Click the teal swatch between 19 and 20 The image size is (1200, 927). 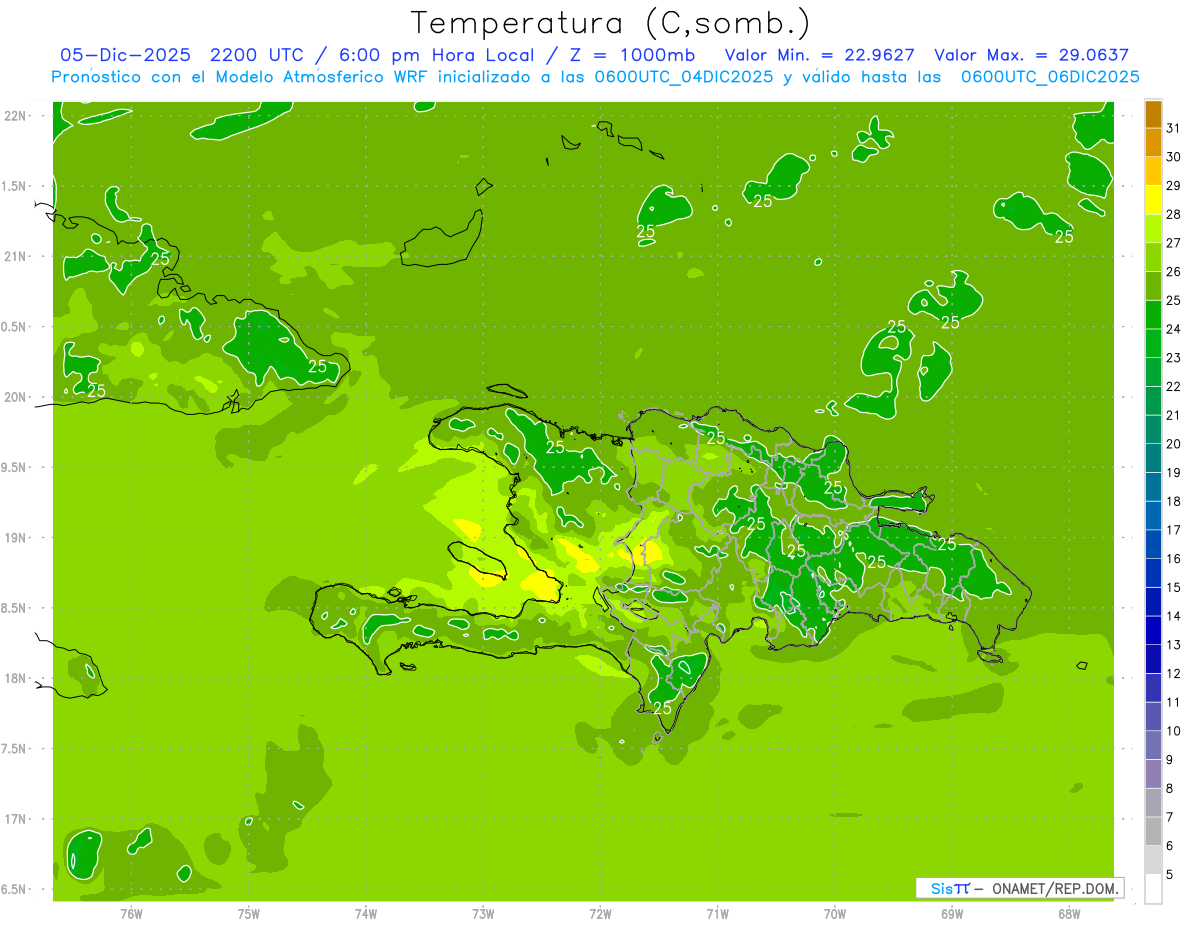(x=1153, y=459)
